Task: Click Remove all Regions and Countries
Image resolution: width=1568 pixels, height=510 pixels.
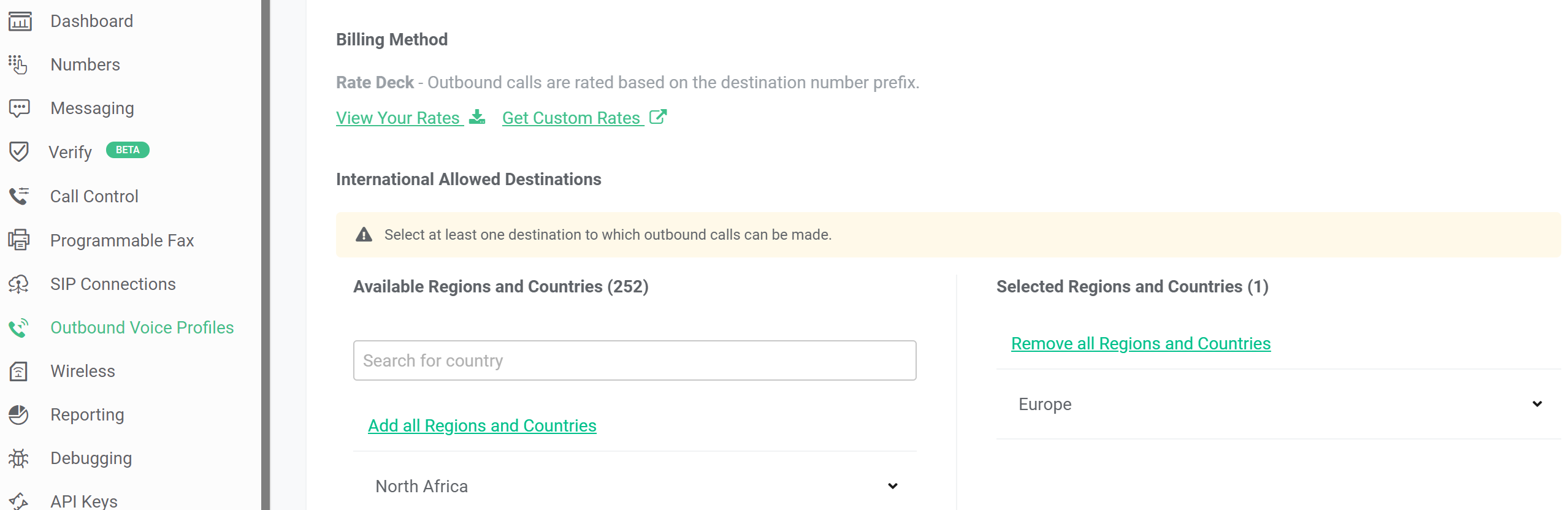Action: [1141, 343]
